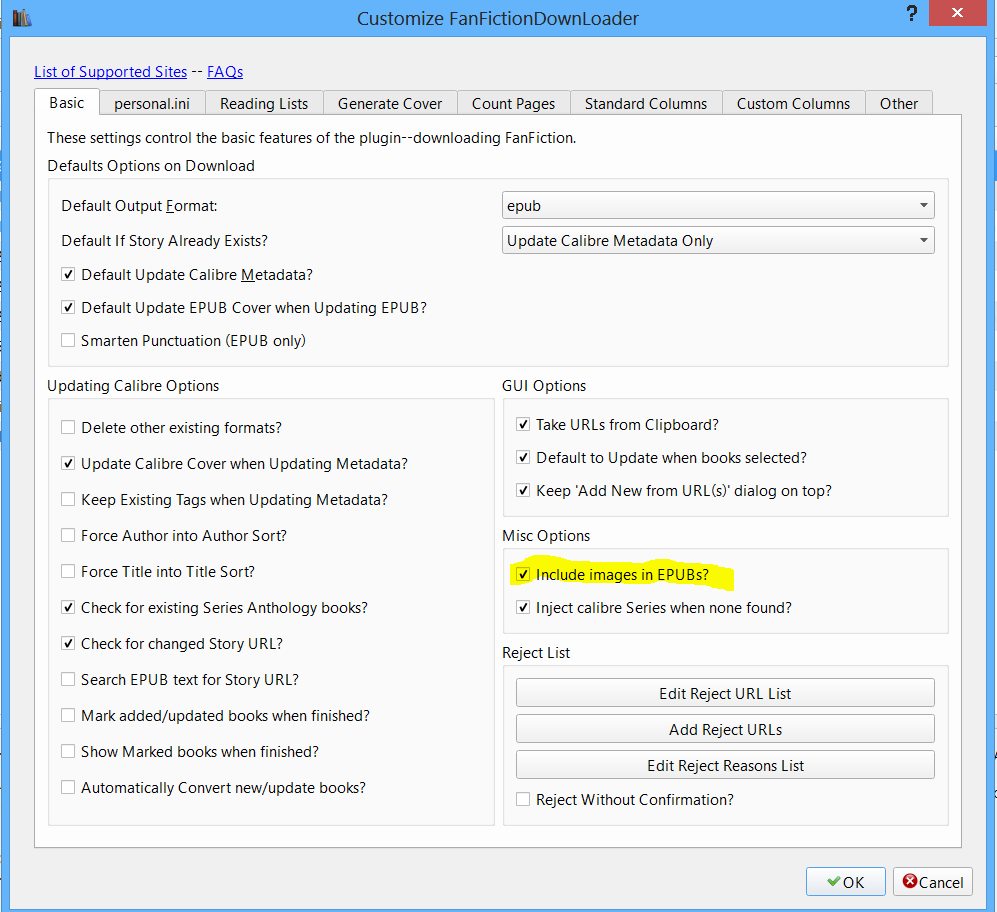
Task: Click the Cancel button
Action: point(933,881)
